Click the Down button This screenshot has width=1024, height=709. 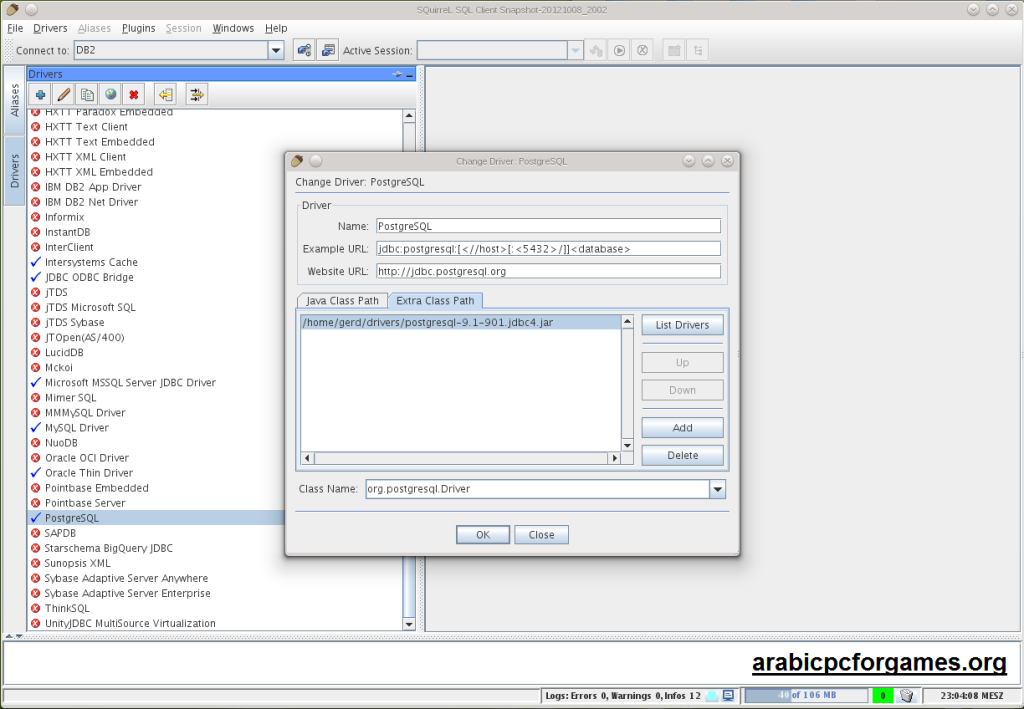click(682, 390)
